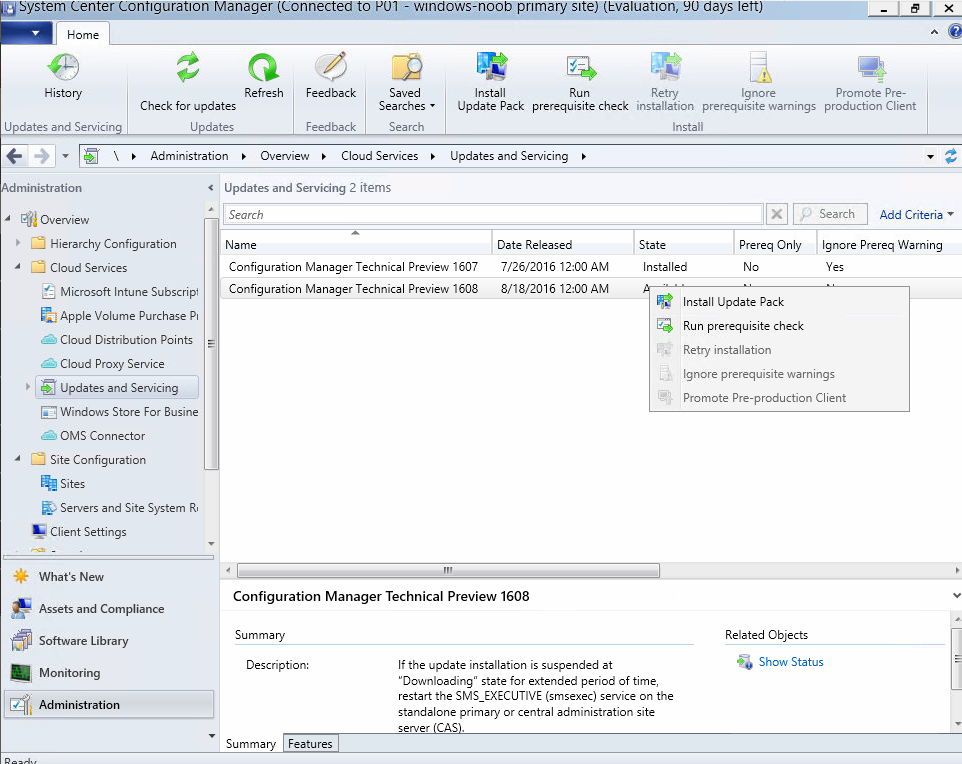
Task: Click the Show Status link
Action: [x=791, y=662]
